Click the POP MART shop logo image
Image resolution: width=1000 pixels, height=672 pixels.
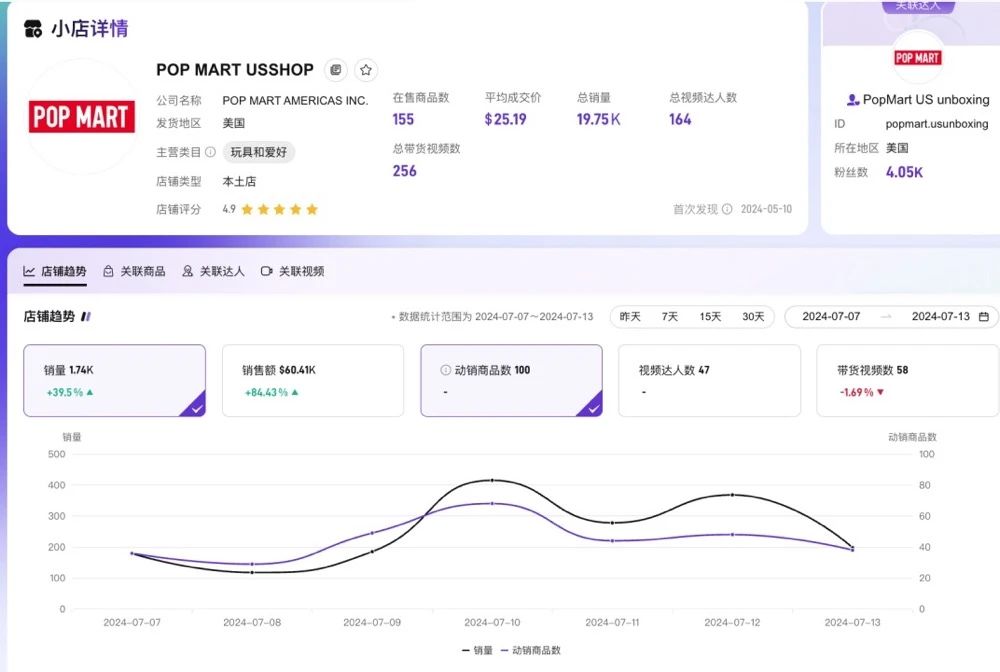click(x=82, y=117)
